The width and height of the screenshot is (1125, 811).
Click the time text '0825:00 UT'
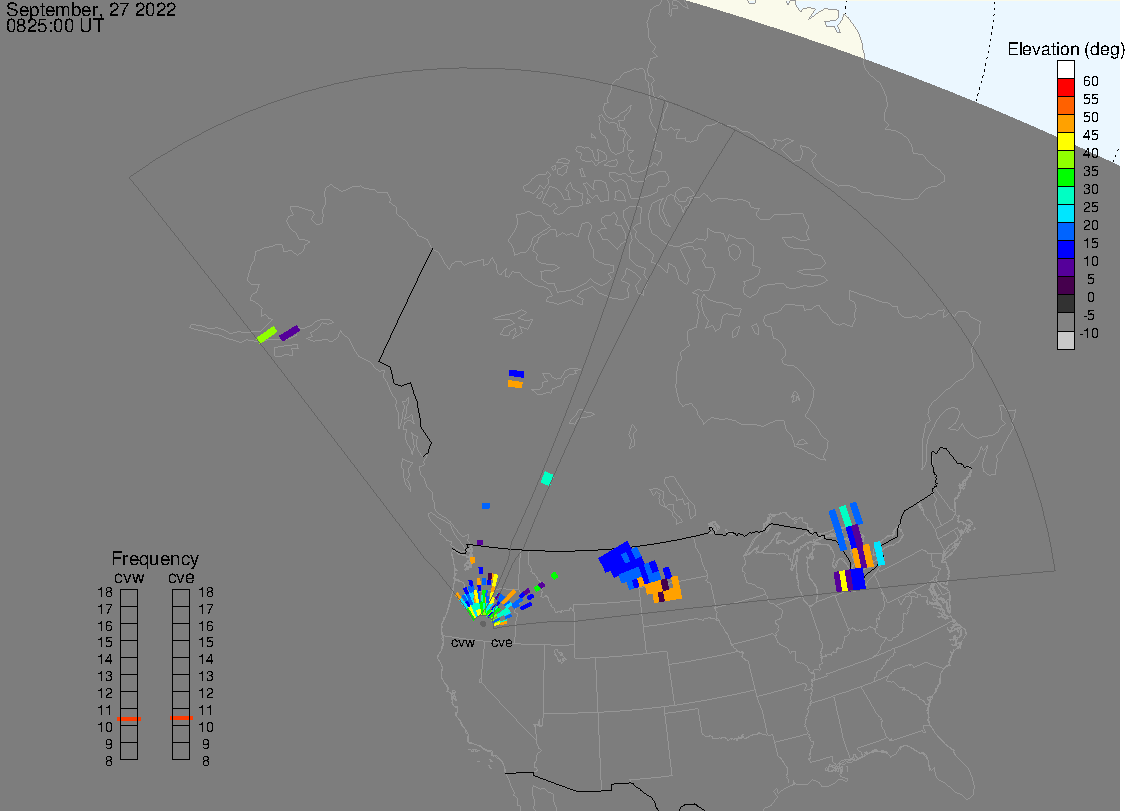(x=55, y=26)
